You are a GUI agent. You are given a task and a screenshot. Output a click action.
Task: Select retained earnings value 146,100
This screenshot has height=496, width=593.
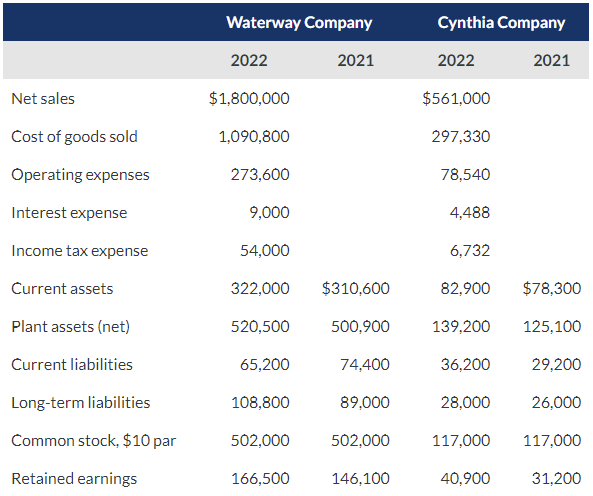360,479
